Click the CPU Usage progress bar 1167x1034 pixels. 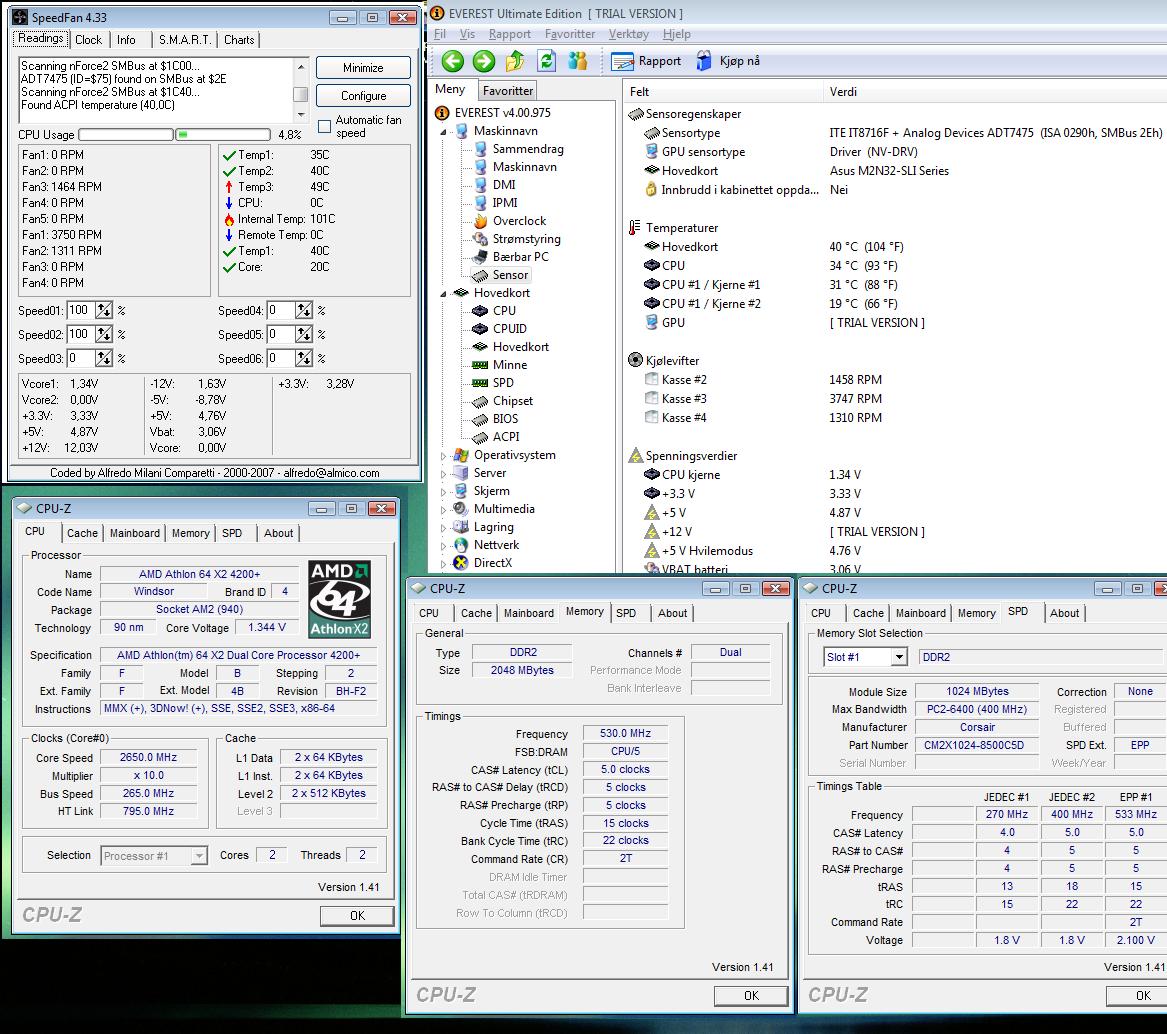click(x=174, y=135)
